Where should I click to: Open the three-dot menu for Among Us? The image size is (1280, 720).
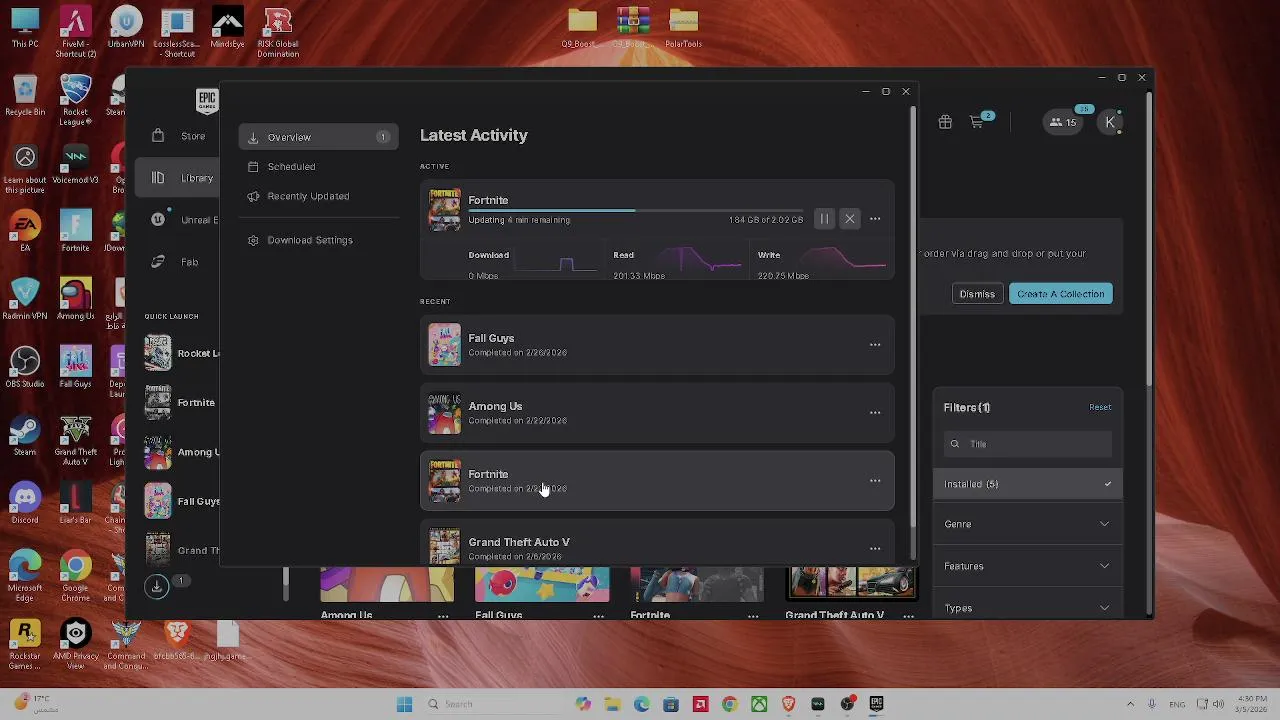(x=875, y=413)
